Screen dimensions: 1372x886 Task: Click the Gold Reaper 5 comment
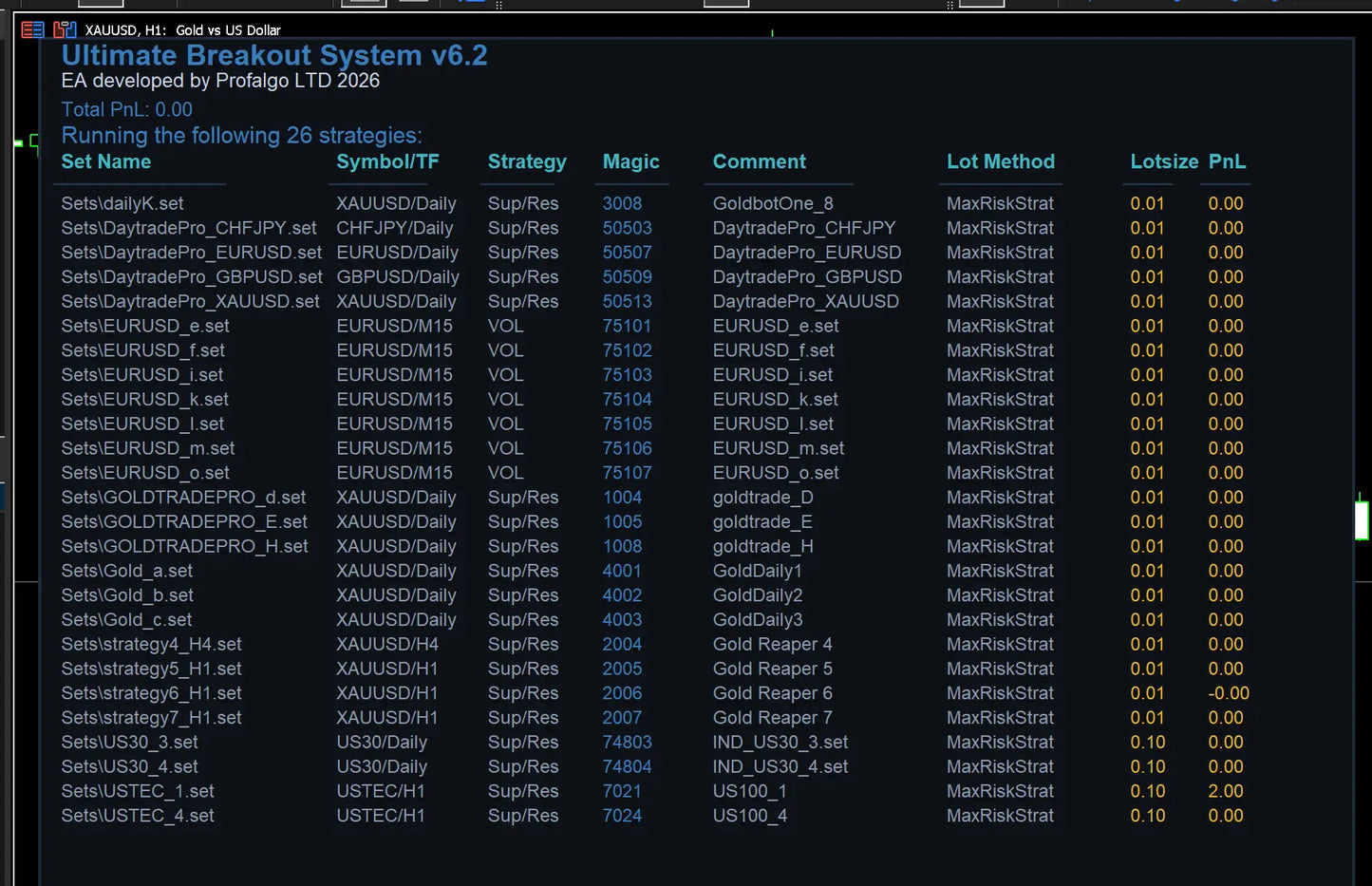coord(773,669)
